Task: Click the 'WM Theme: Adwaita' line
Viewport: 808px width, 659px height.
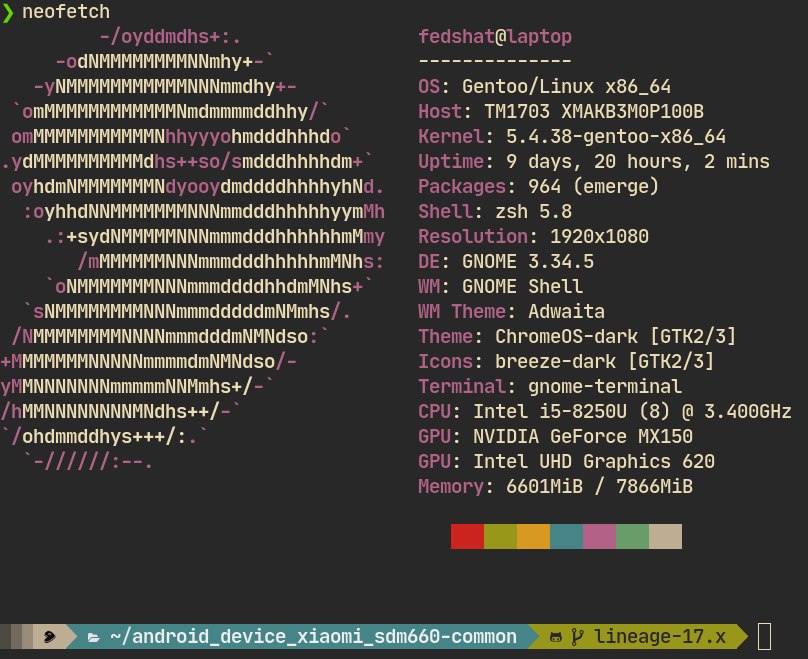Action: pyautogui.click(x=511, y=312)
